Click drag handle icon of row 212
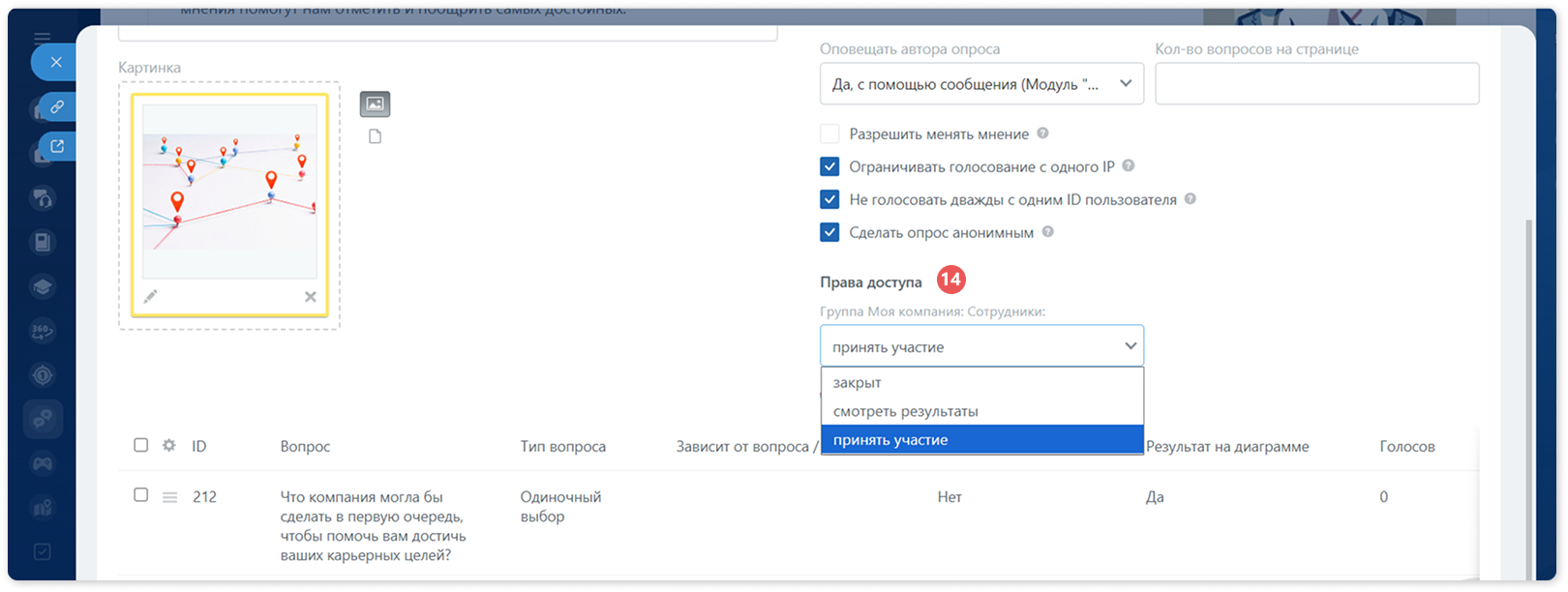The height and width of the screenshot is (592, 1568). pyautogui.click(x=169, y=497)
